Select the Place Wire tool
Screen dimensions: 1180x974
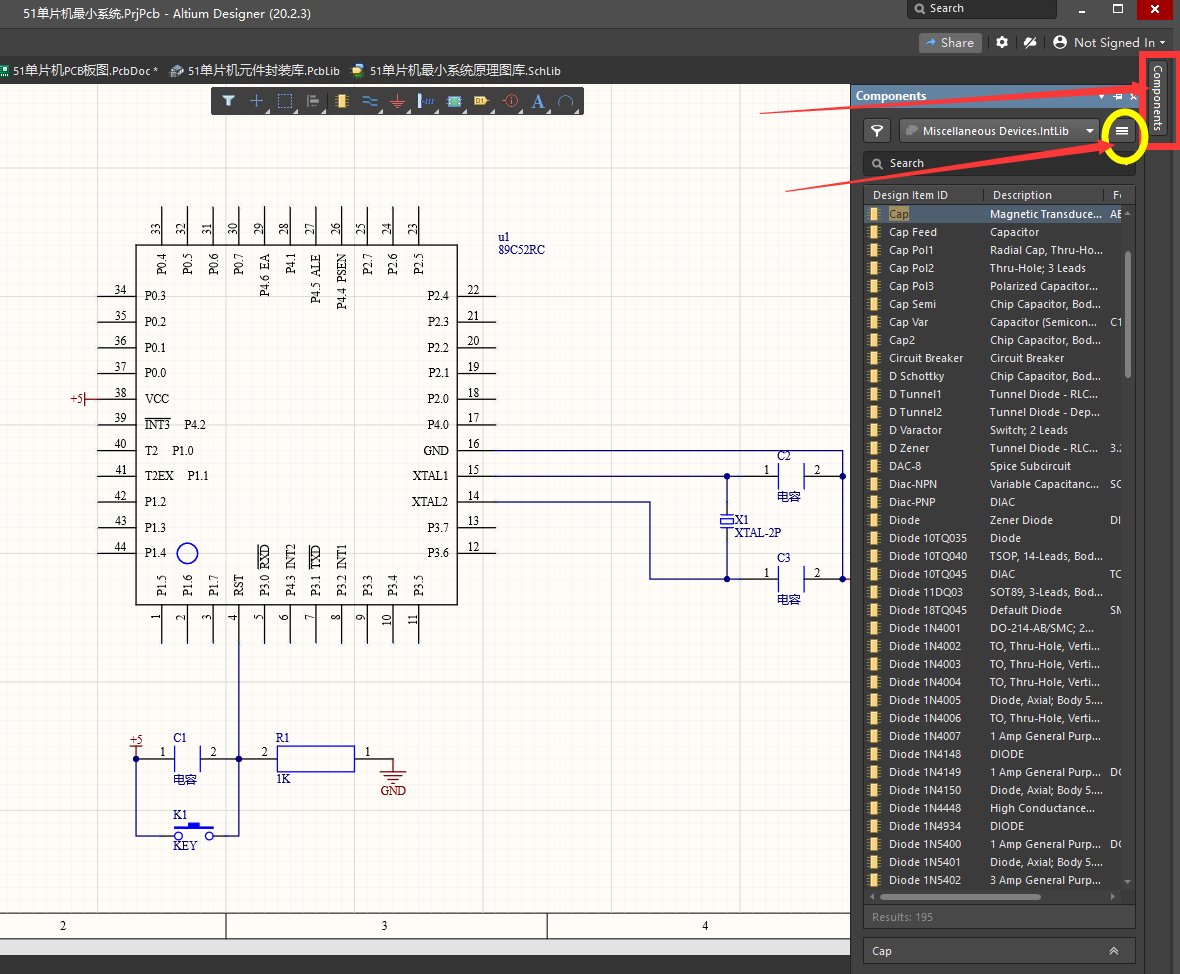(x=370, y=101)
